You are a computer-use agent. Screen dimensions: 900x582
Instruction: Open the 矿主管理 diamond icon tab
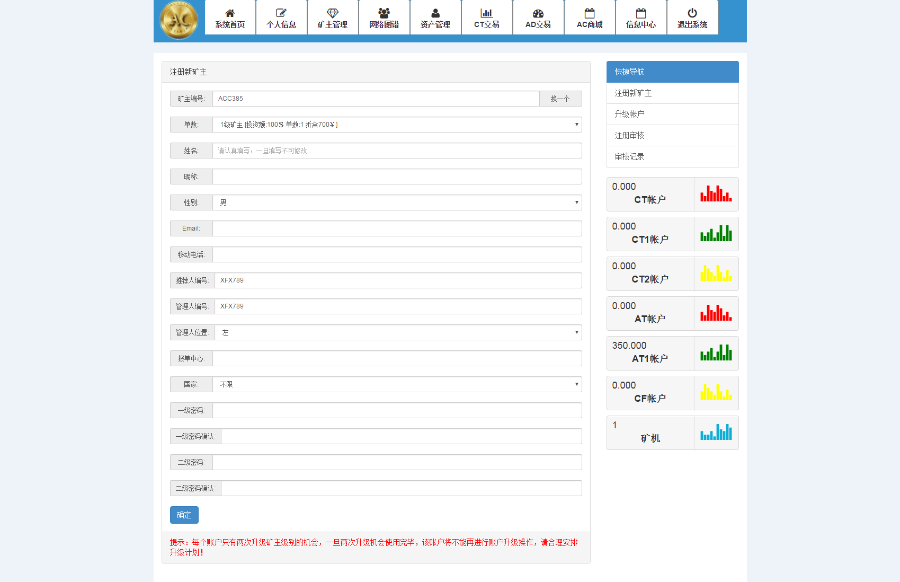(x=332, y=18)
